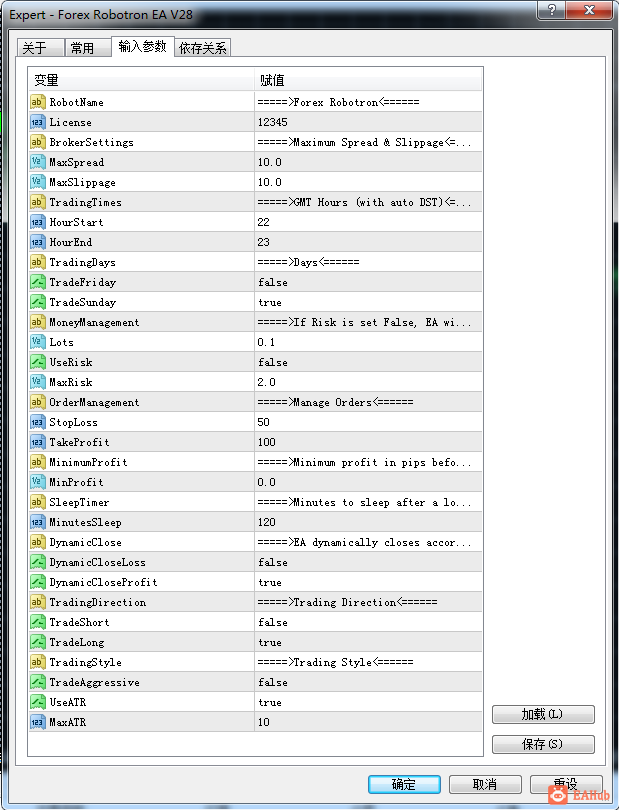Switch to the 常用 tab
The width and height of the screenshot is (619, 810).
[x=88, y=48]
